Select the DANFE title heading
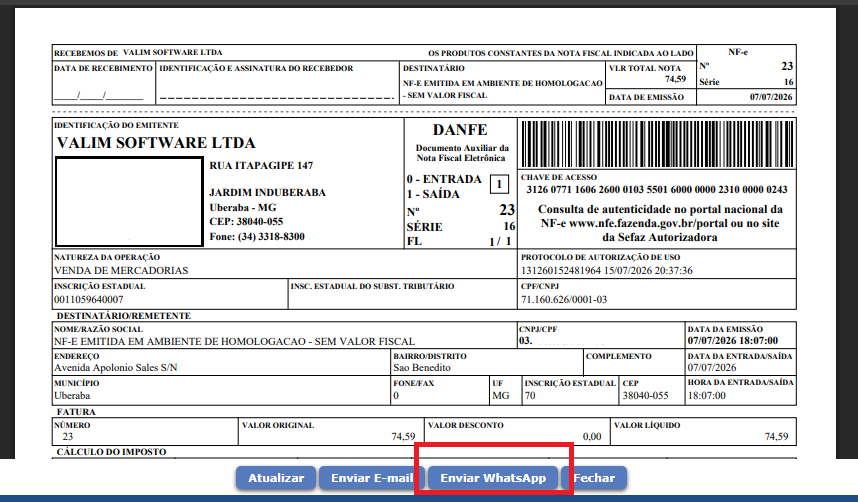Image resolution: width=858 pixels, height=502 pixels. tap(460, 130)
